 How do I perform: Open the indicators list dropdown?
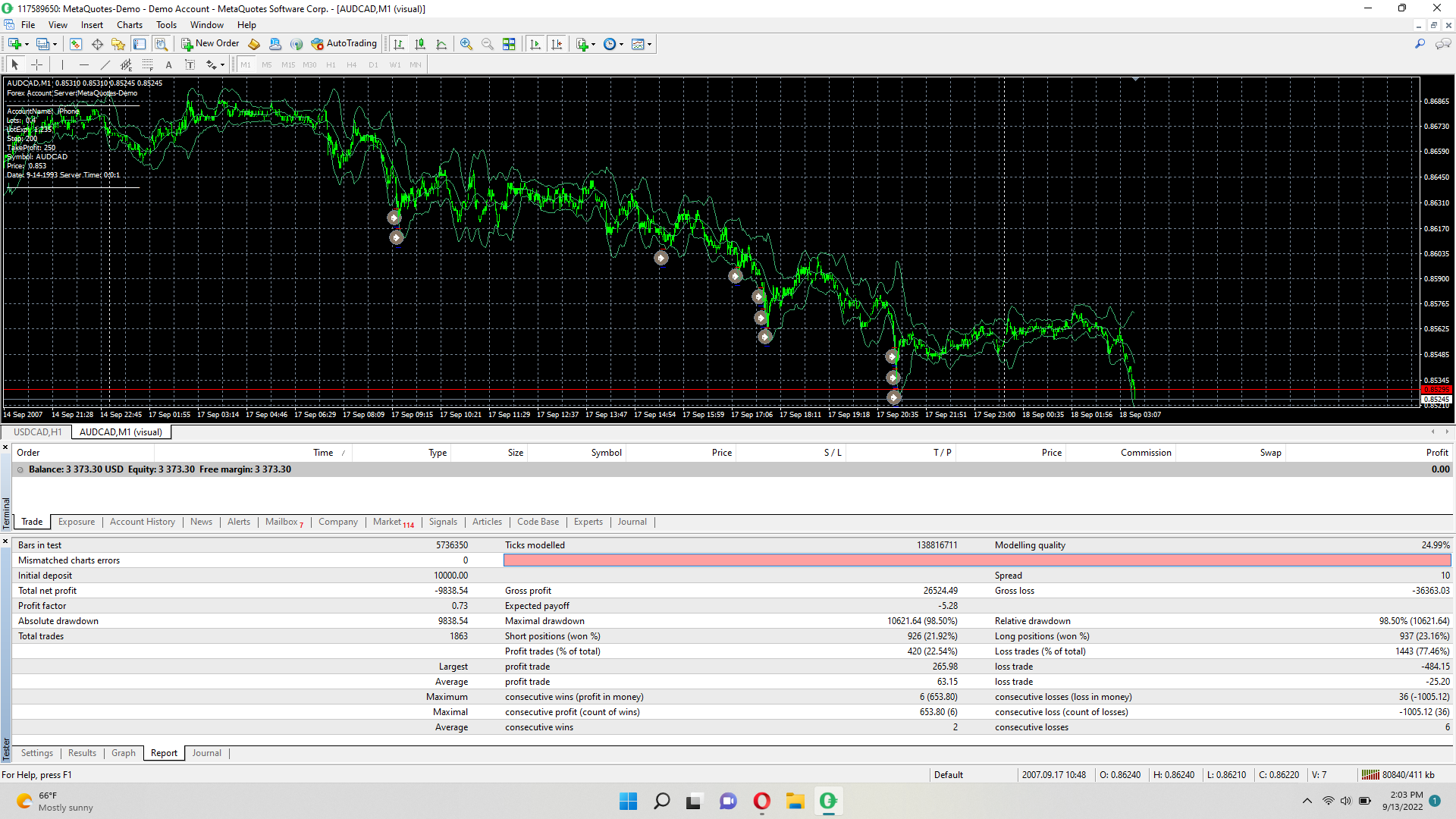click(x=593, y=44)
